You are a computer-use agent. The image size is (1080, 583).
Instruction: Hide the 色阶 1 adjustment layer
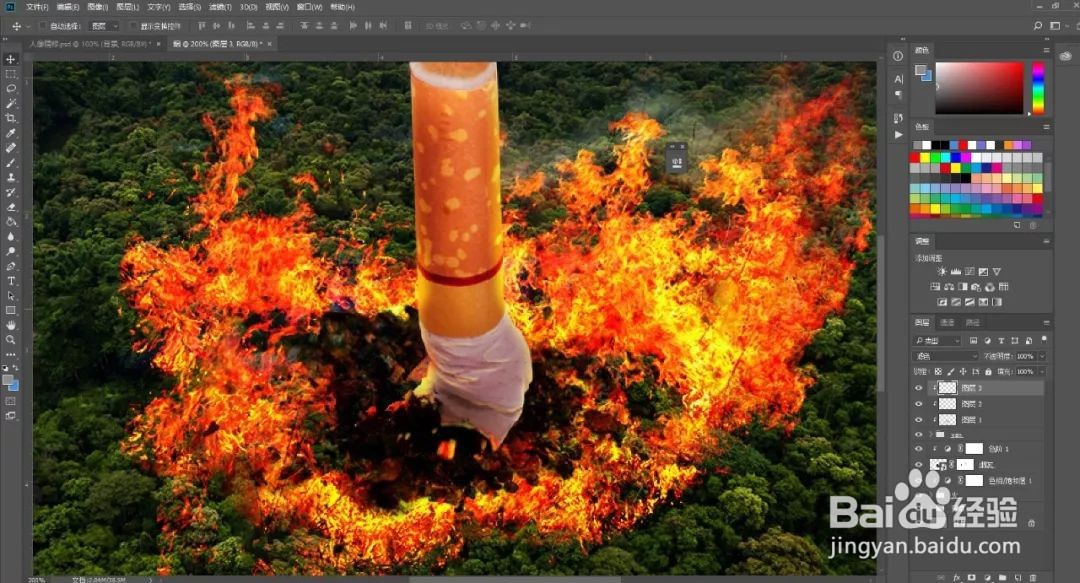pyautogui.click(x=918, y=449)
